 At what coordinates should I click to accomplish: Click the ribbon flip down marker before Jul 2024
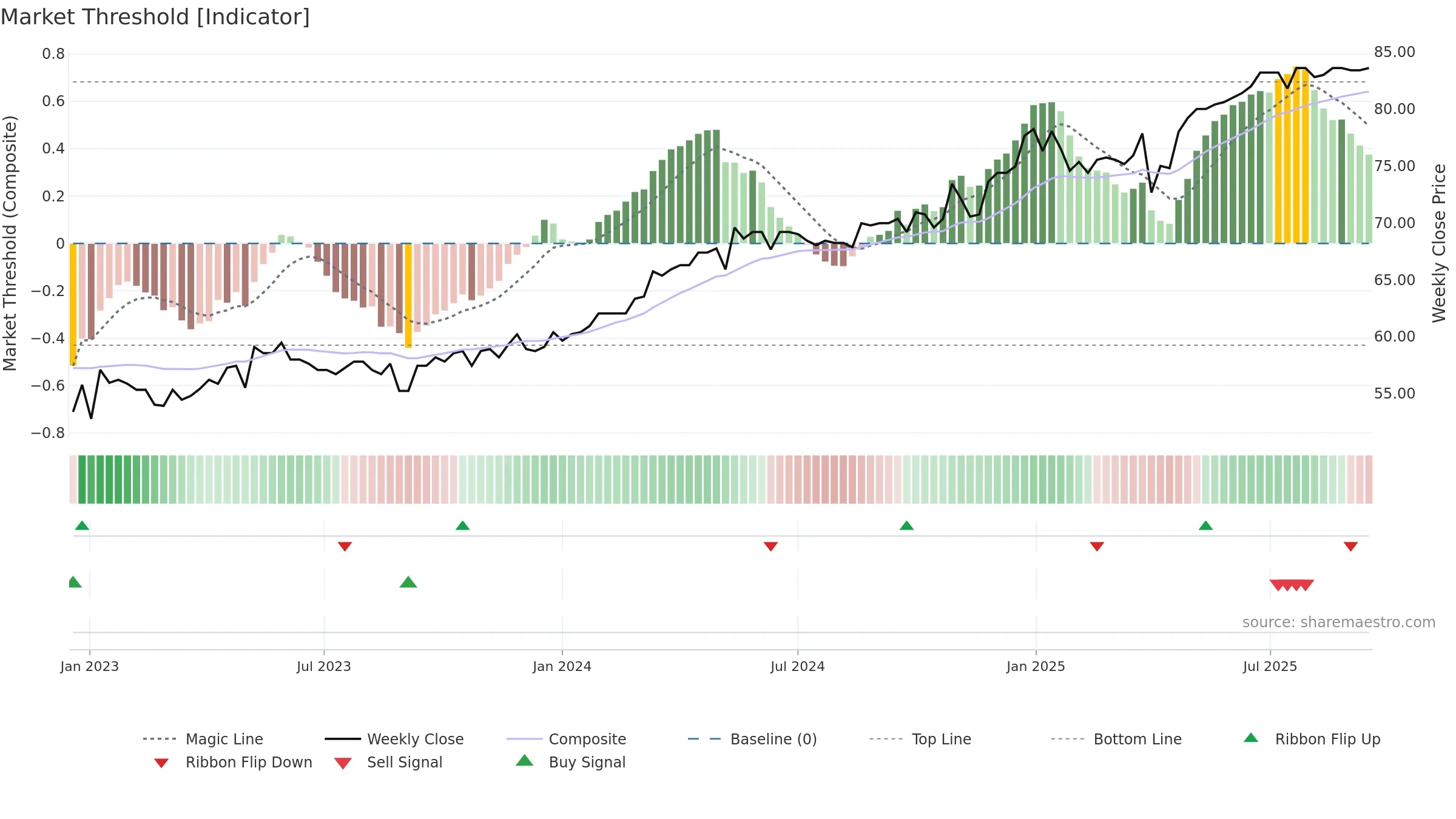(770, 547)
